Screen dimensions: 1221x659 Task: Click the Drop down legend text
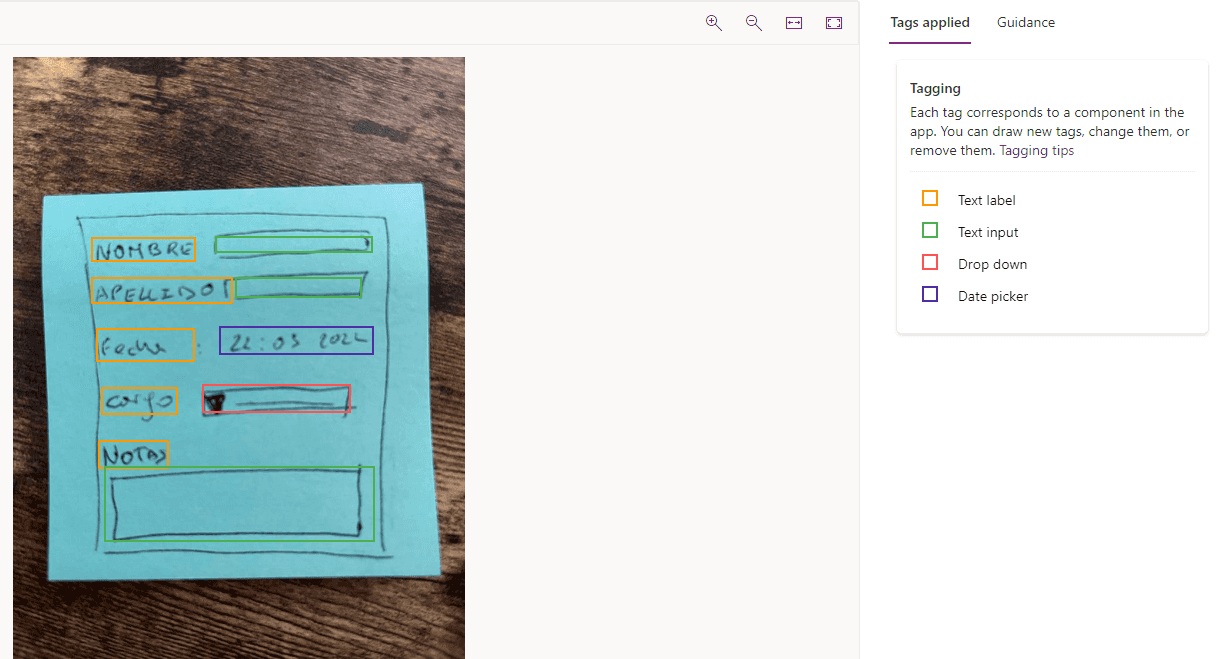[x=993, y=264]
